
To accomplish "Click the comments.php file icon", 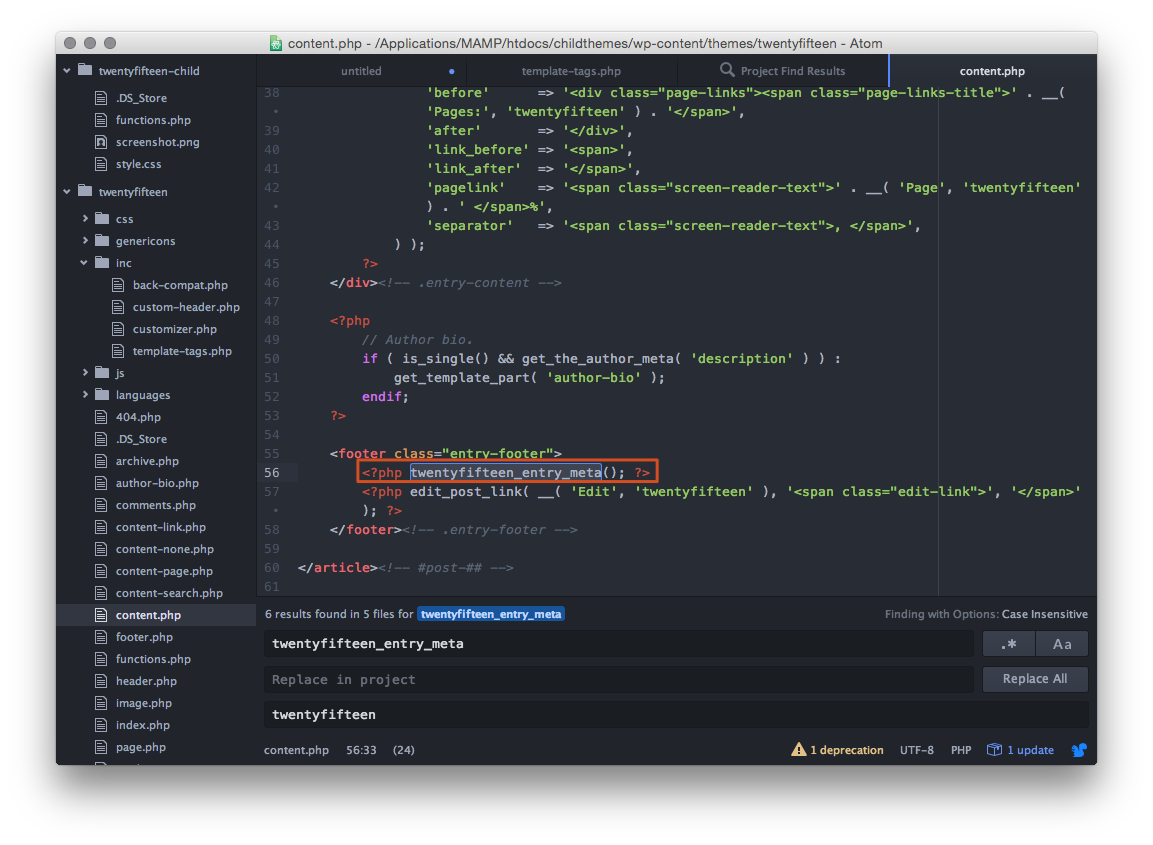I will coord(101,505).
